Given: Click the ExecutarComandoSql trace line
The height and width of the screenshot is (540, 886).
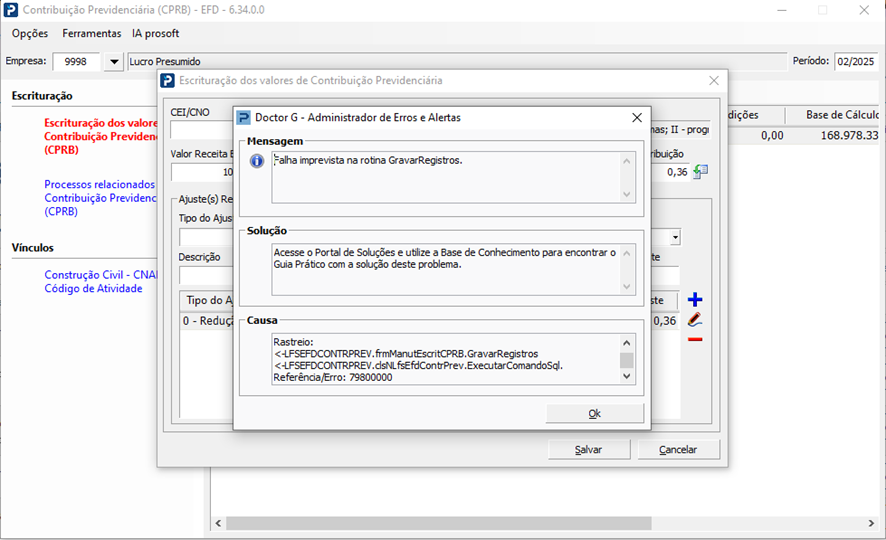Looking at the screenshot, I should 418,365.
